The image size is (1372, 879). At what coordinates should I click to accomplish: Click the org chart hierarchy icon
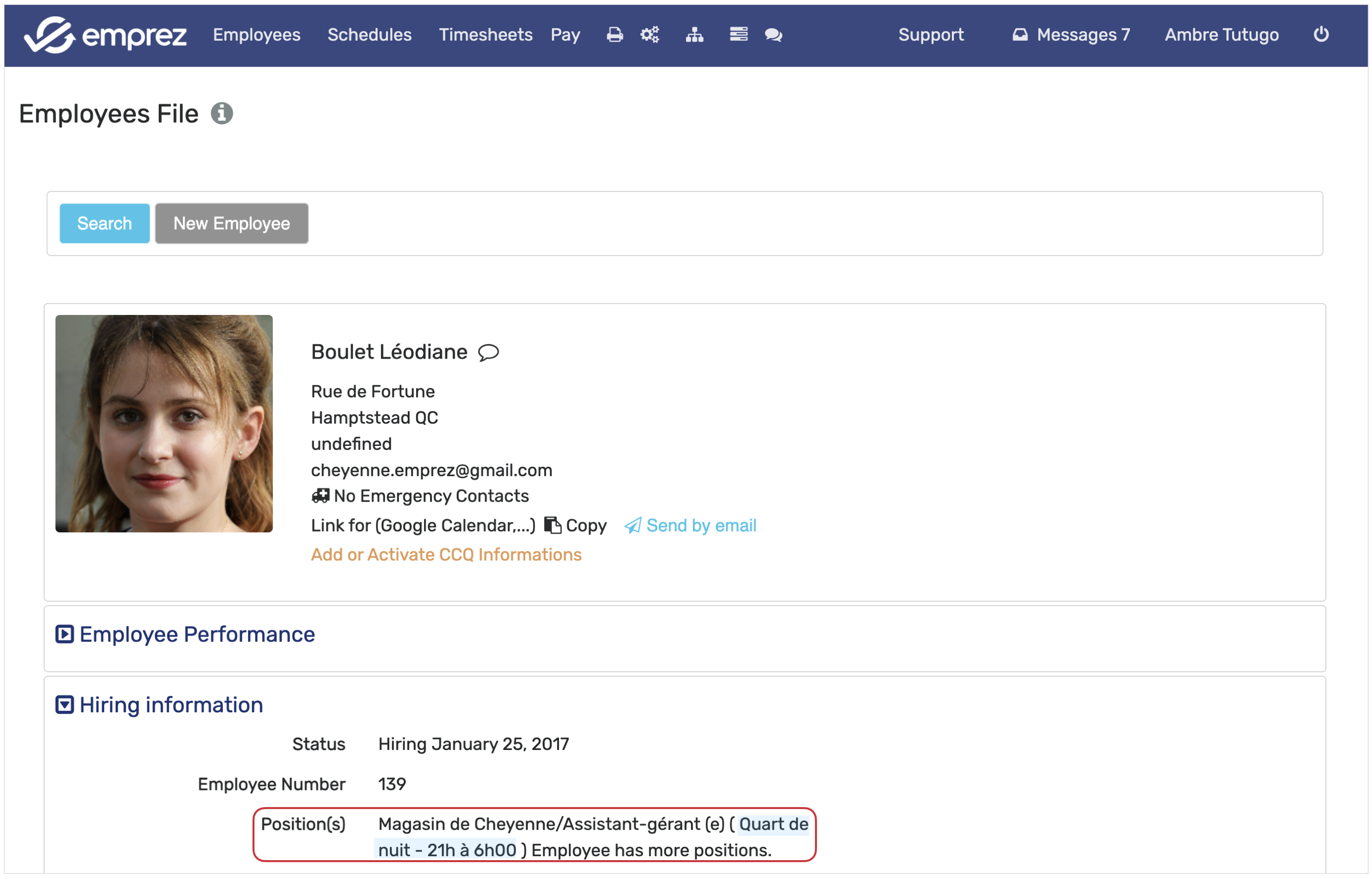tap(694, 35)
